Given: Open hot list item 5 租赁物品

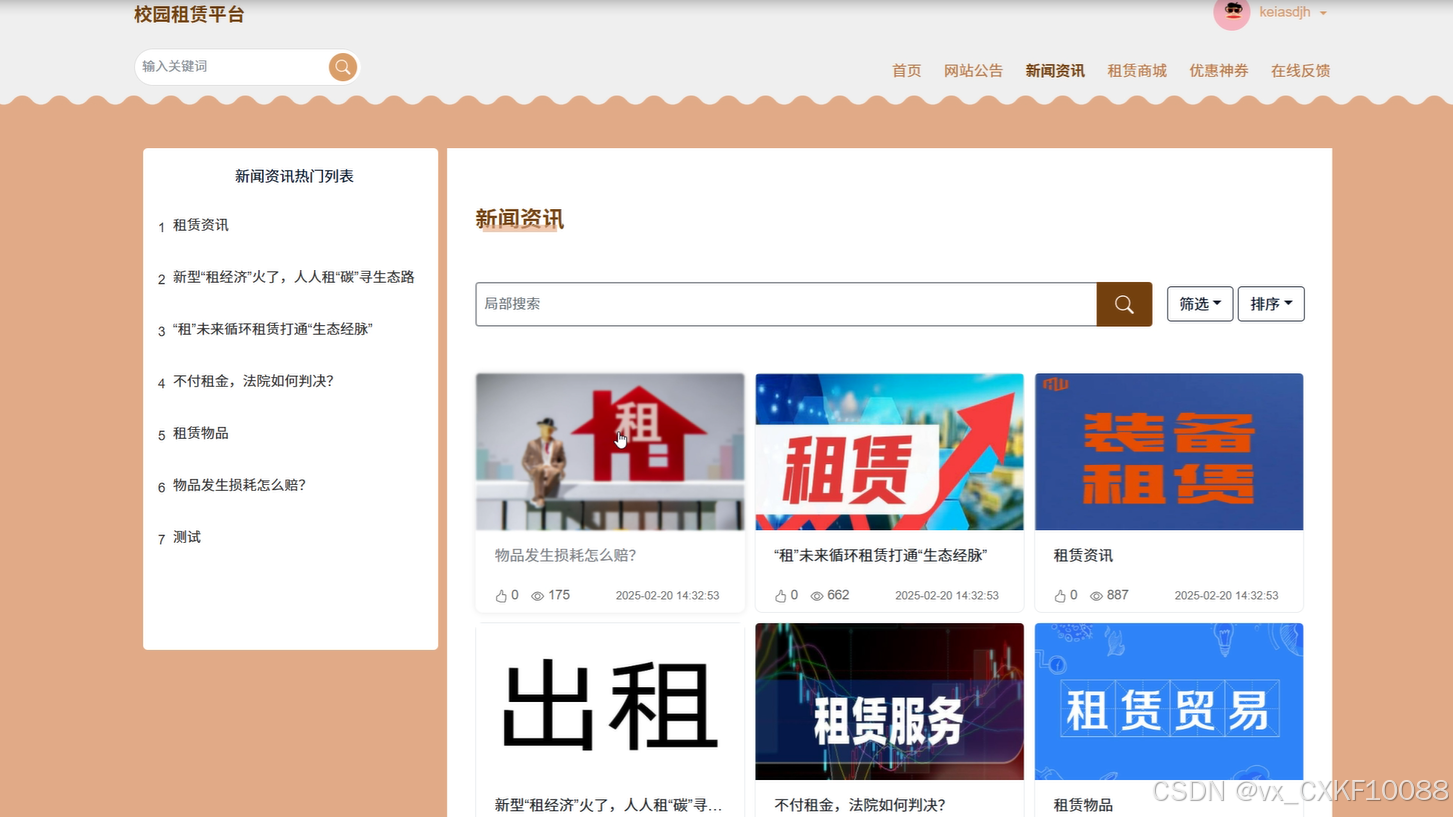Looking at the screenshot, I should tap(201, 433).
